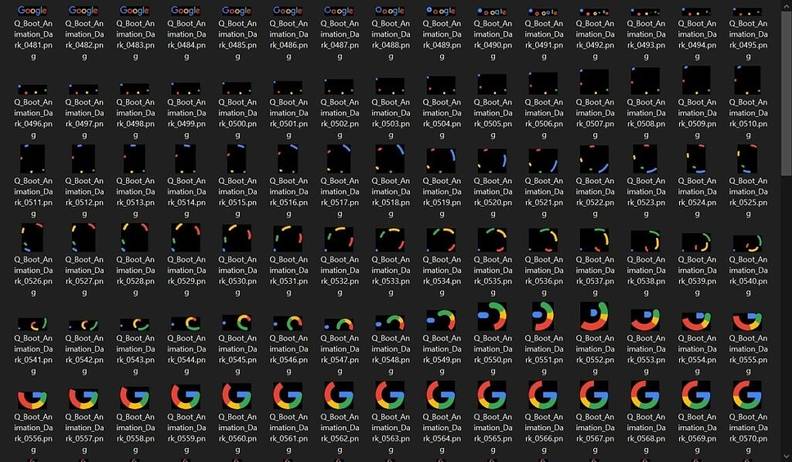Select the Q_Boot_Animation_Dark_0517.png thumbnail
This screenshot has width=792, height=462.
(x=339, y=159)
